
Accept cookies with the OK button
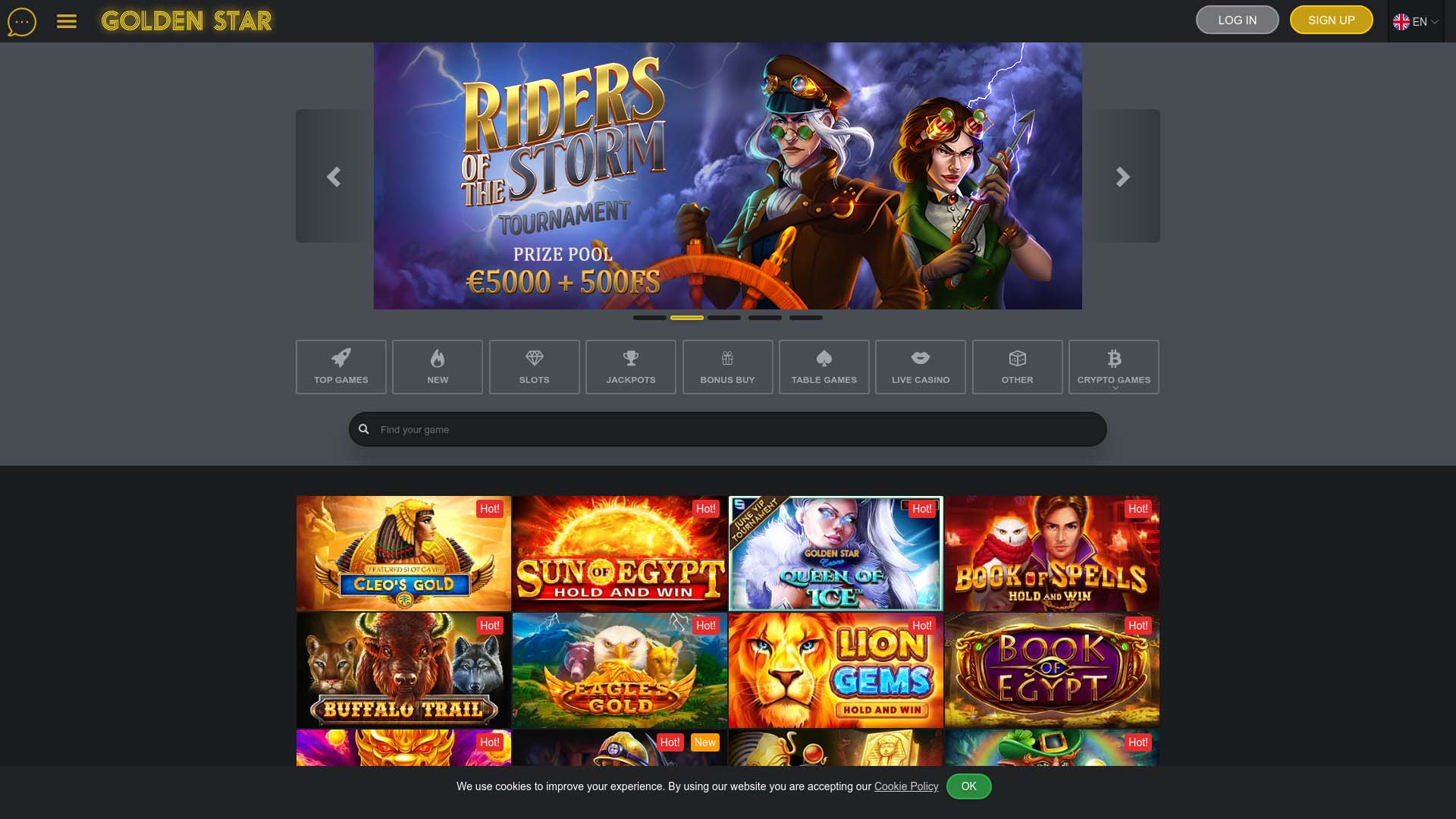(968, 786)
